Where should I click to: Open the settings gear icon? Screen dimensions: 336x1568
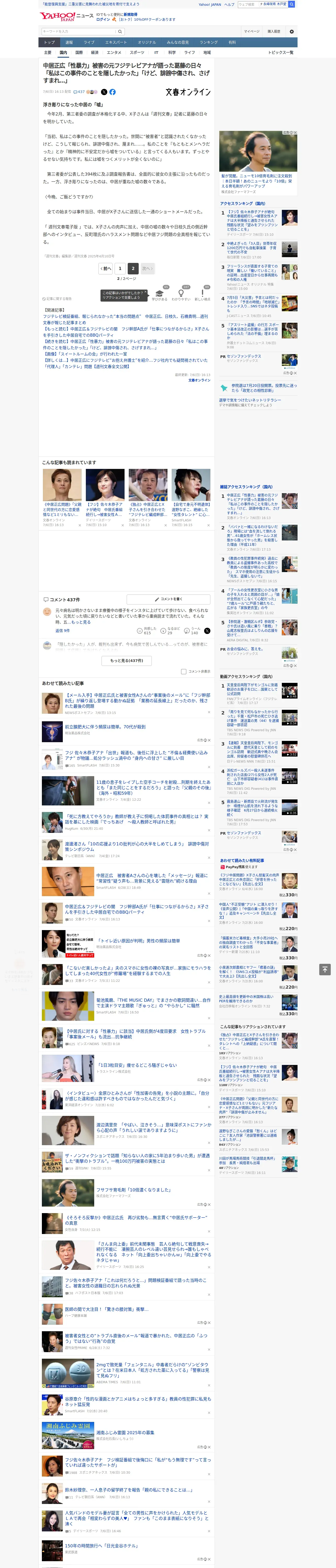(x=292, y=31)
